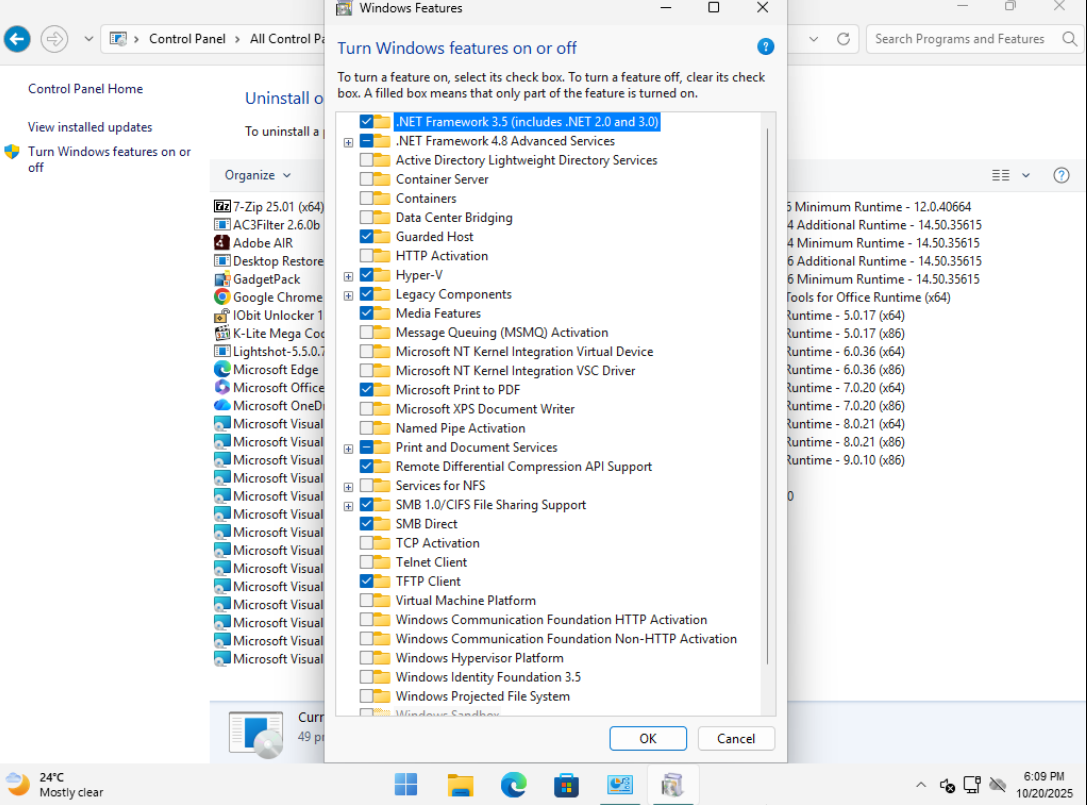This screenshot has width=1087, height=805.
Task: Expand .NET Framework 4.8 Advanced Services
Action: (x=349, y=142)
